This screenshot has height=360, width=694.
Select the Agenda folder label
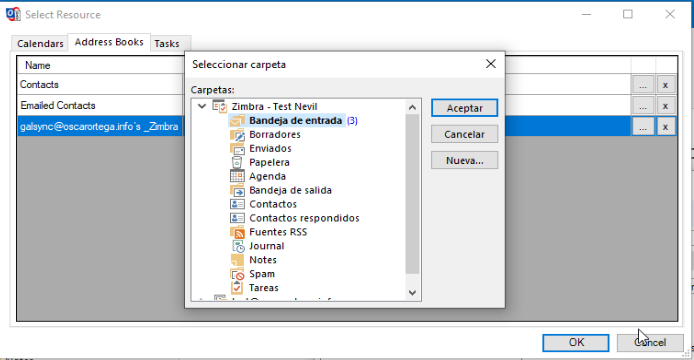(x=267, y=176)
